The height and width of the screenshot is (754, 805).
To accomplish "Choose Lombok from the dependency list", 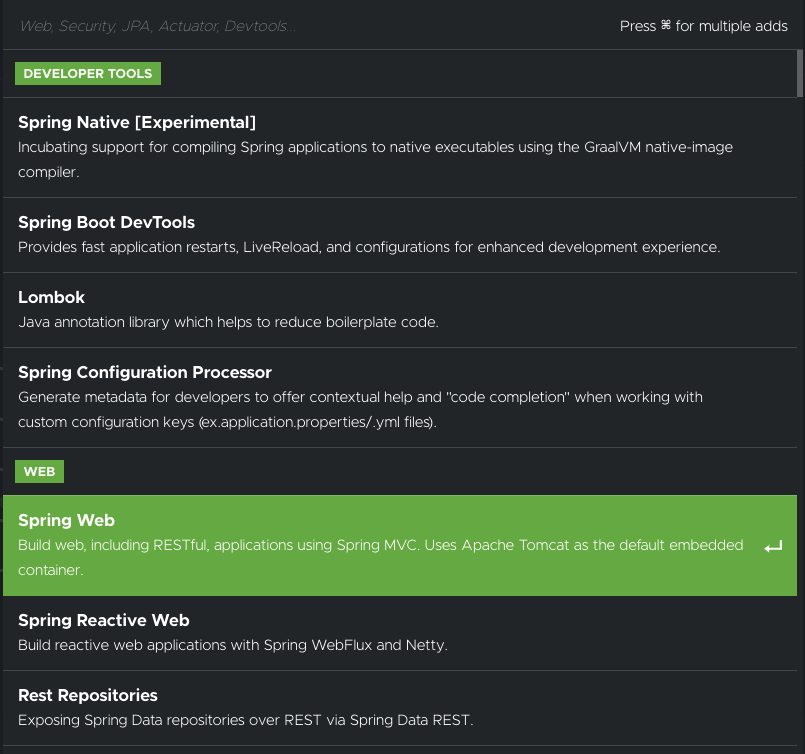I will [x=400, y=310].
